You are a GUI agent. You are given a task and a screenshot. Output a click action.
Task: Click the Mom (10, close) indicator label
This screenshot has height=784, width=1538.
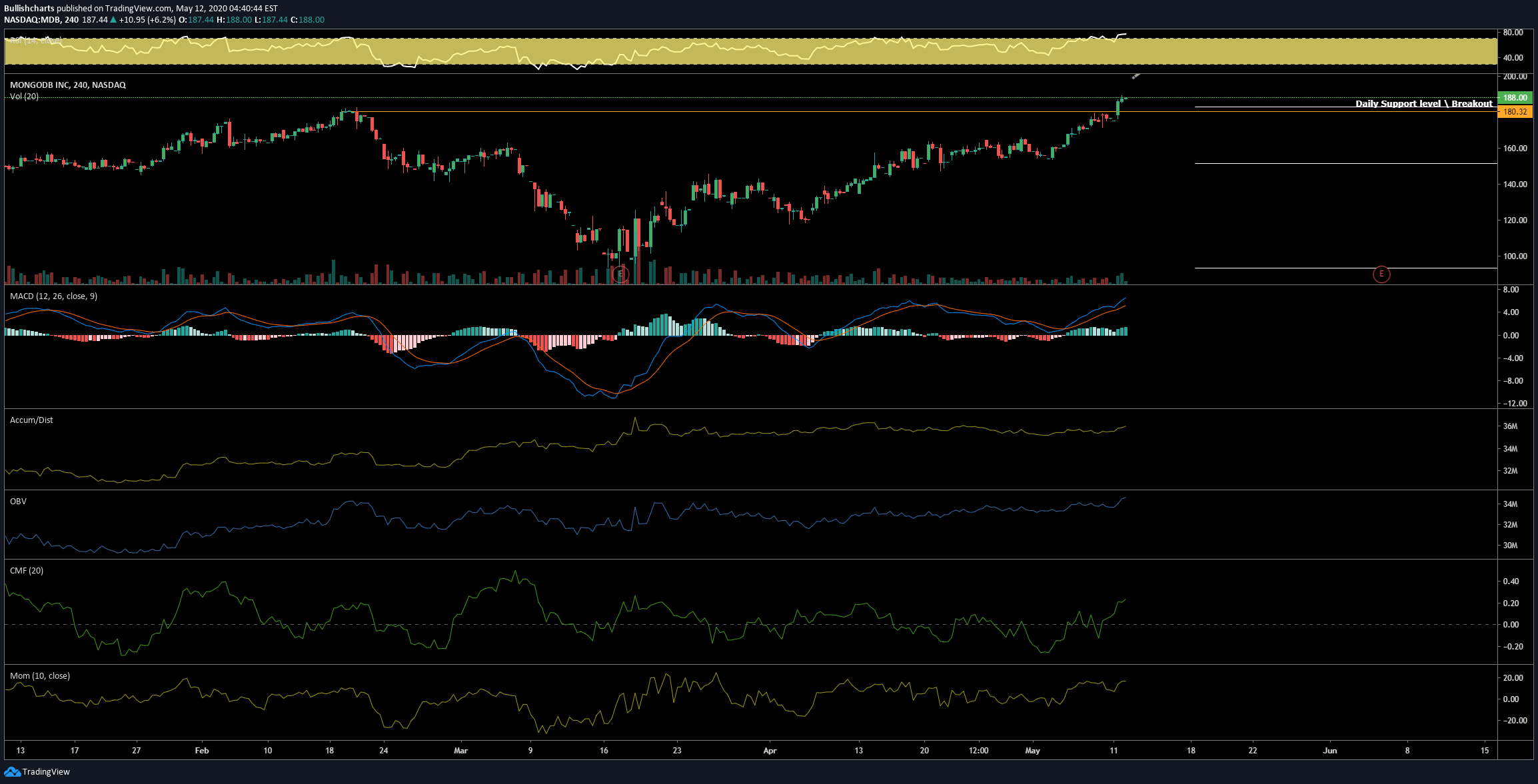click(40, 676)
